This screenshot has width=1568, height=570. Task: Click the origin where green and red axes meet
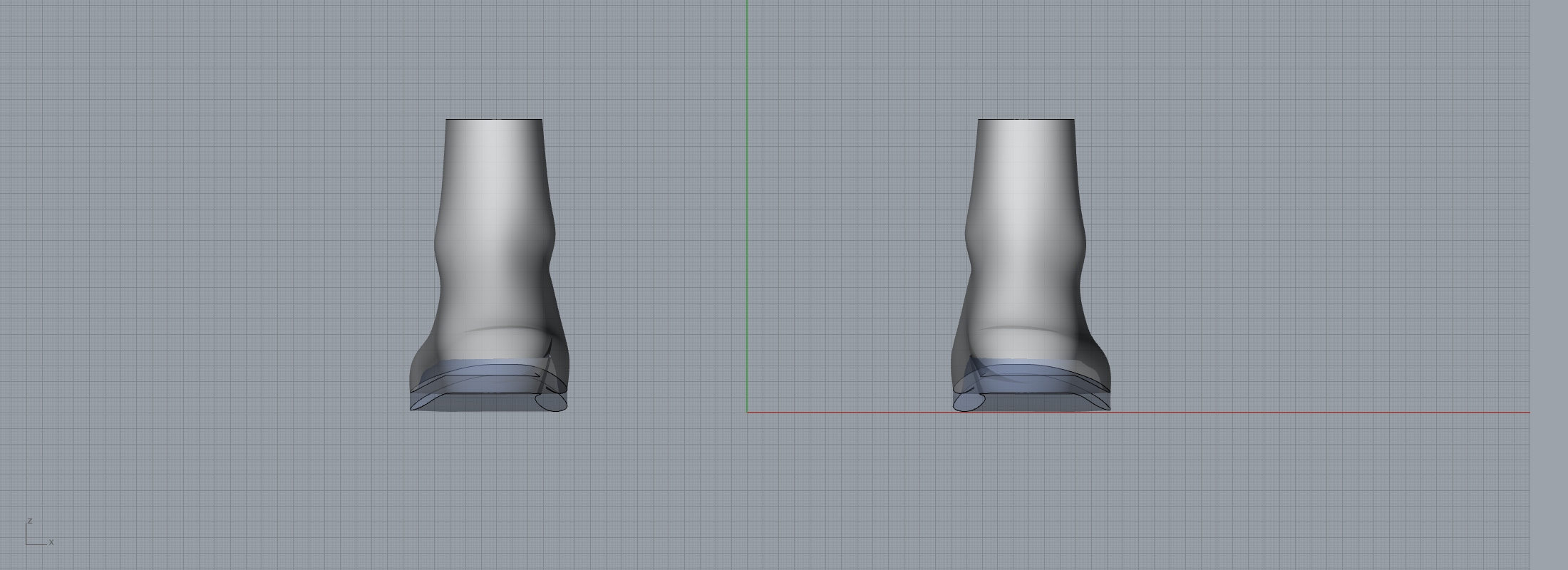click(747, 412)
